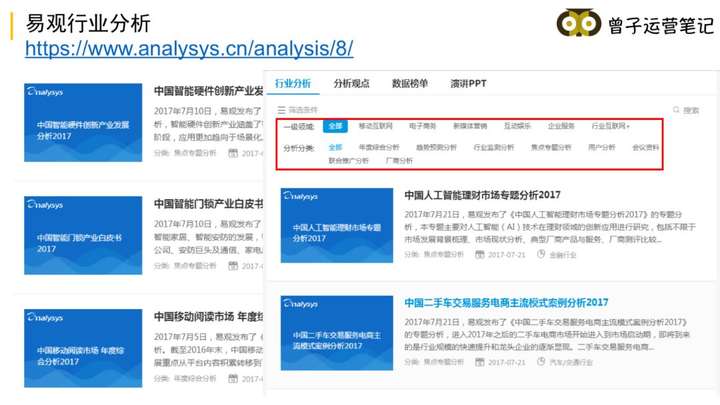
Task: Filter by 趋势预测分析 category
Action: click(x=436, y=147)
